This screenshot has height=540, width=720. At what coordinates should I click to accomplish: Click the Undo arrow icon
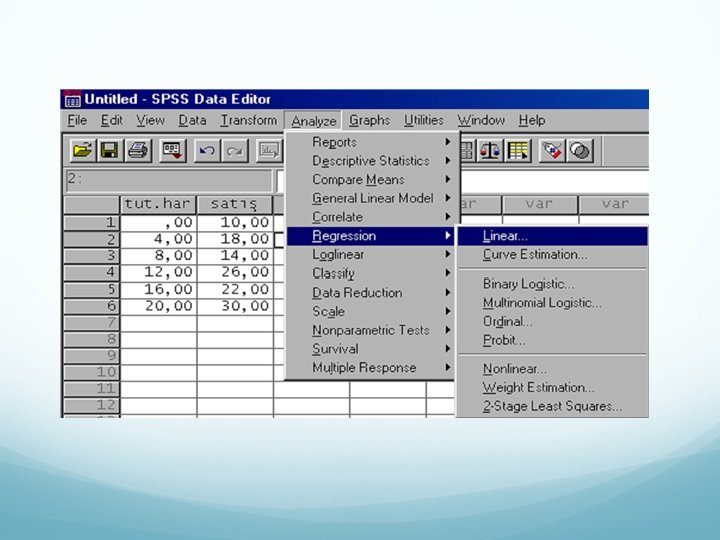(x=207, y=151)
